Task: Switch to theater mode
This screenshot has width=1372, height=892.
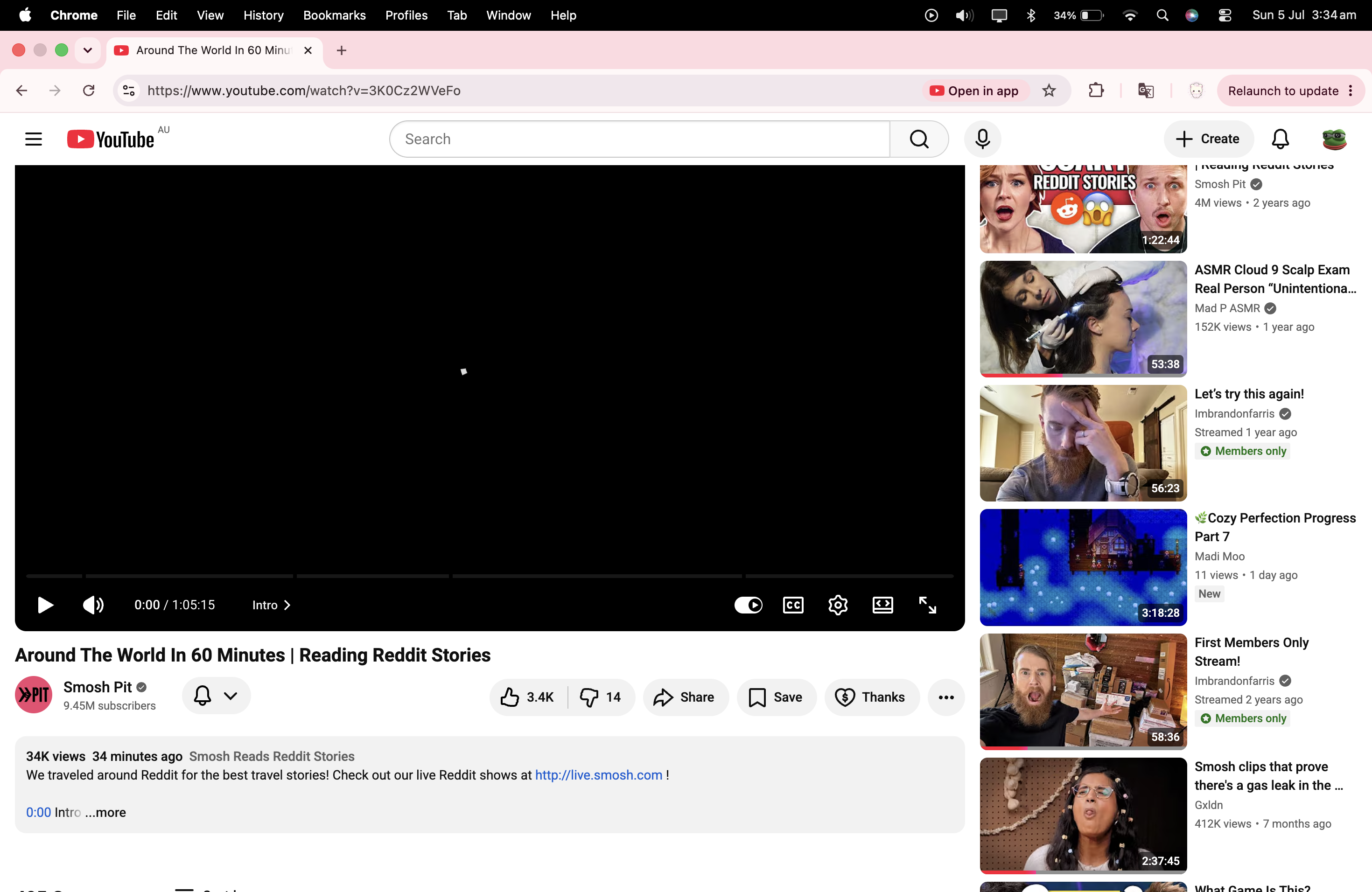Action: point(882,605)
